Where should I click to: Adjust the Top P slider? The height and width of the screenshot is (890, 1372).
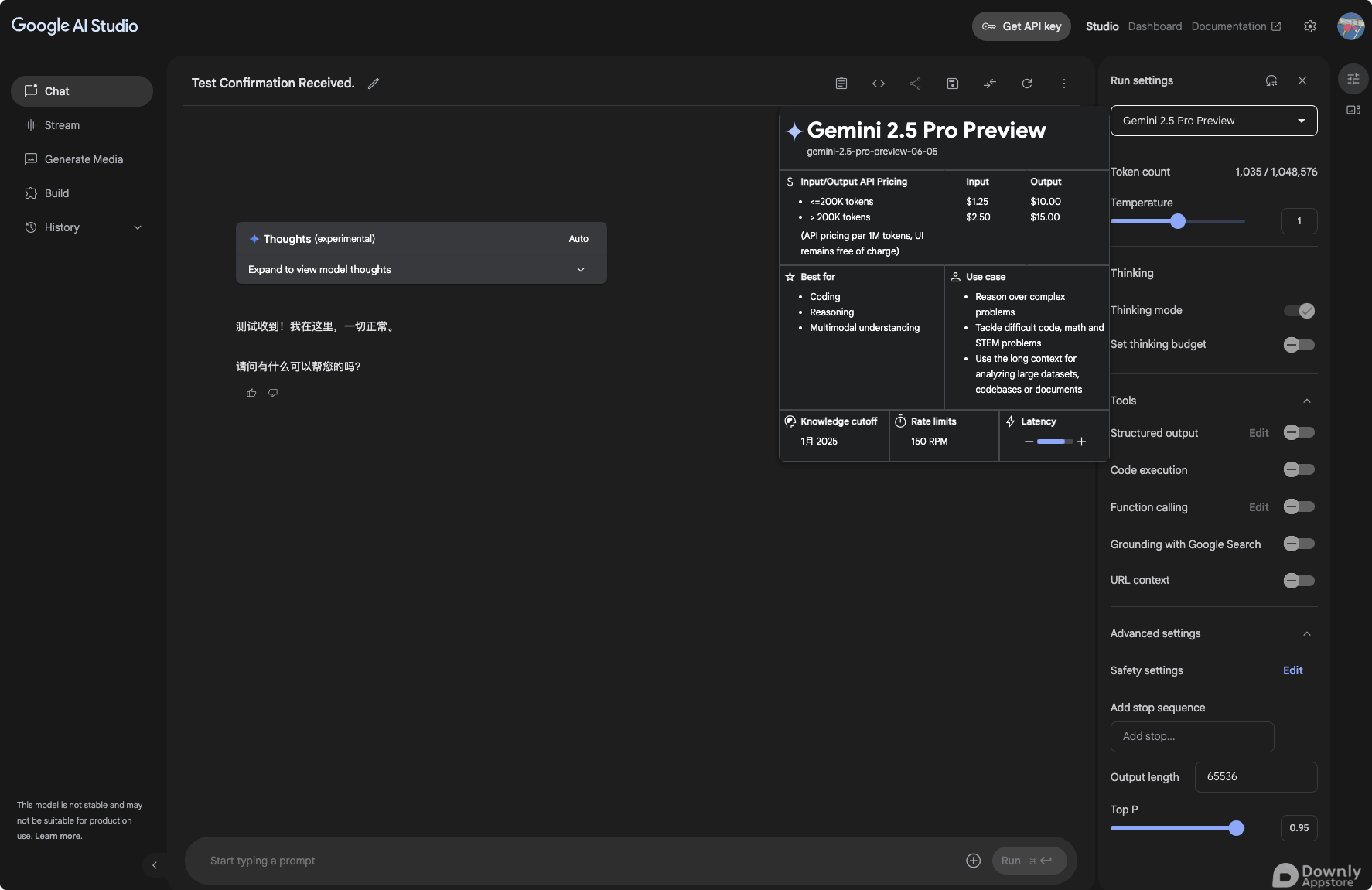tap(1178, 828)
